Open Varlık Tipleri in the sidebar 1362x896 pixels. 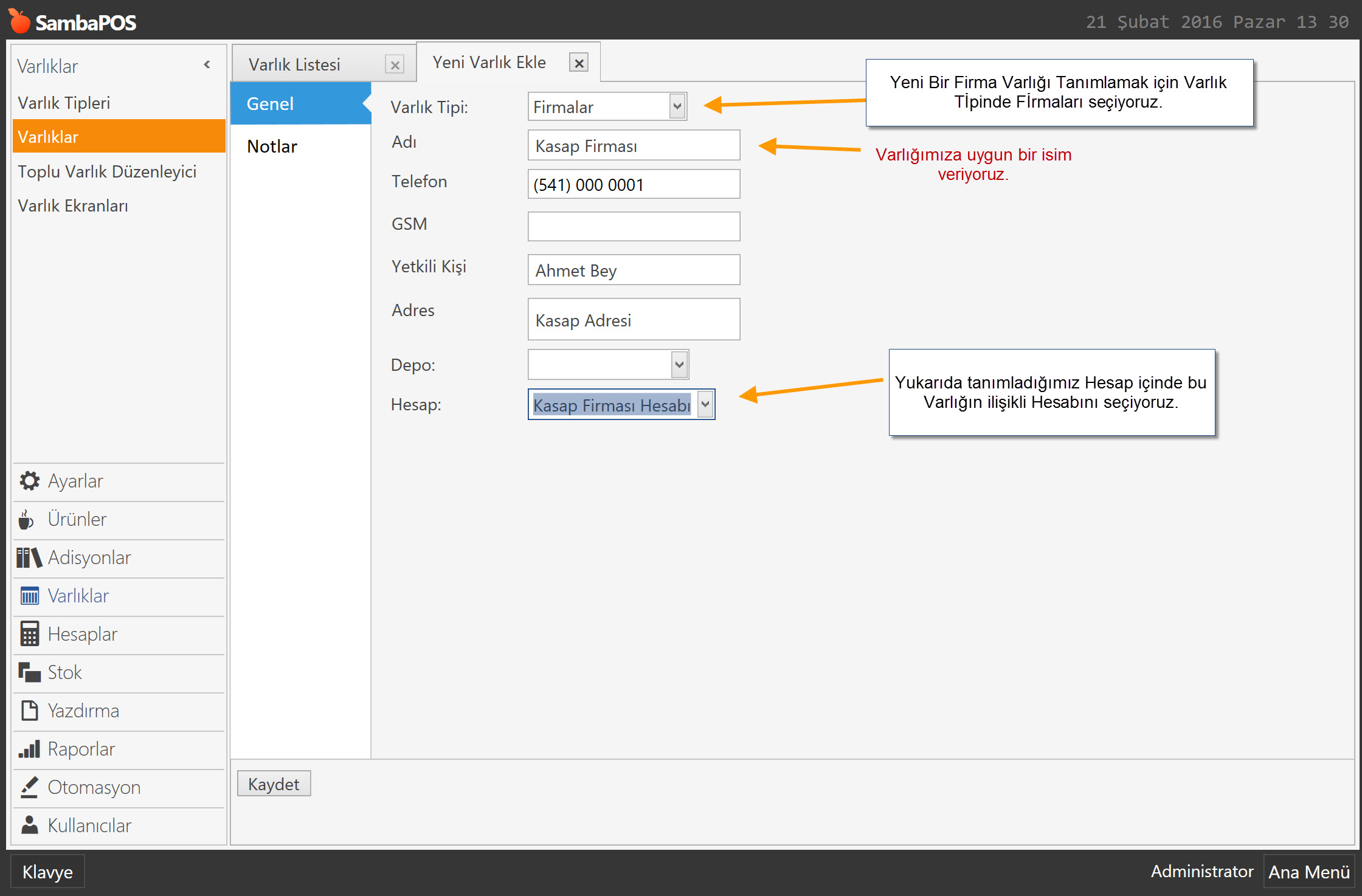(119, 103)
